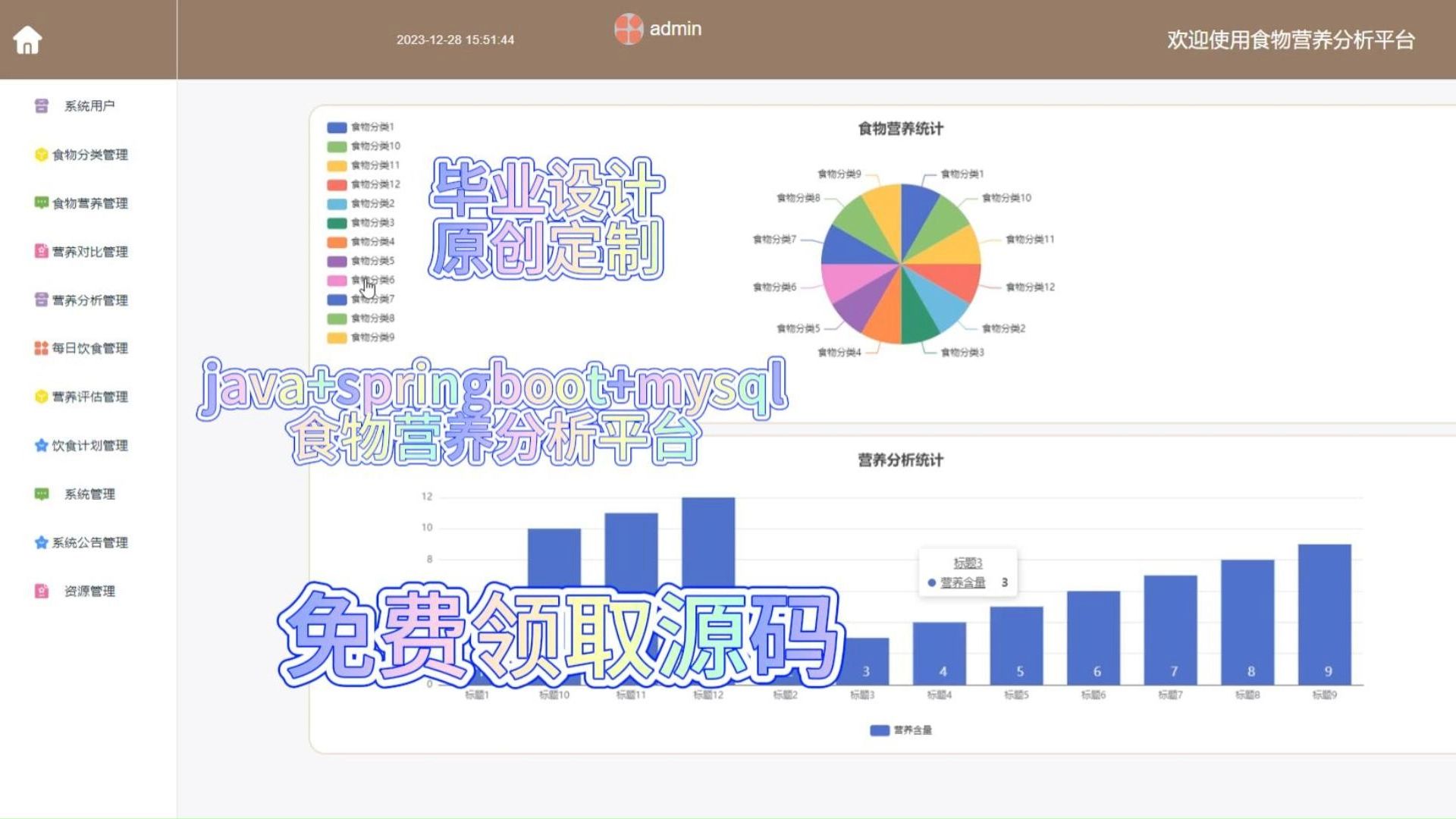Click the 食物营养管理 menu icon
This screenshot has width=1456, height=819.
[42, 202]
